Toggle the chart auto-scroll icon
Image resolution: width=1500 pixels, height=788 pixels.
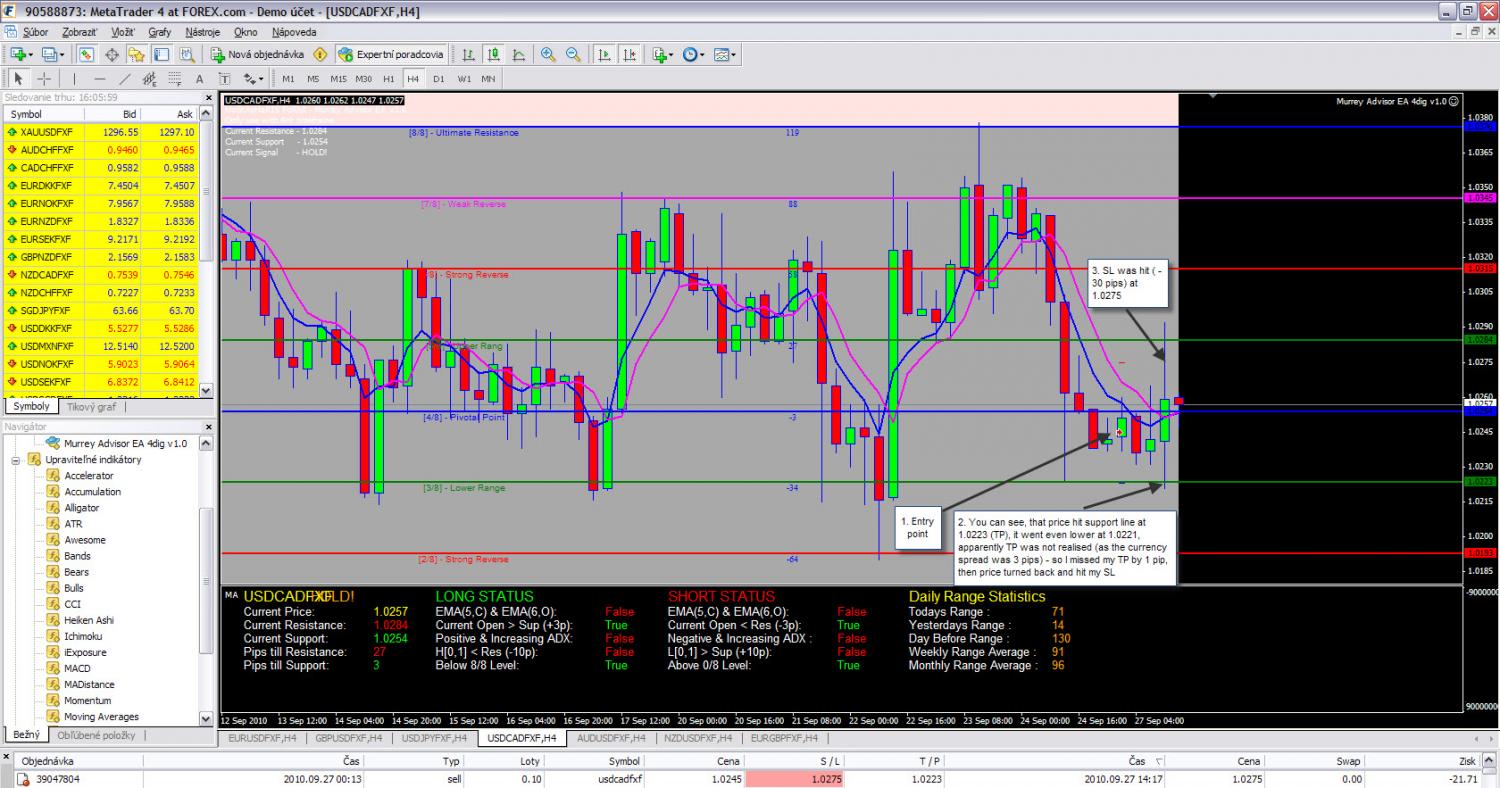(x=603, y=54)
